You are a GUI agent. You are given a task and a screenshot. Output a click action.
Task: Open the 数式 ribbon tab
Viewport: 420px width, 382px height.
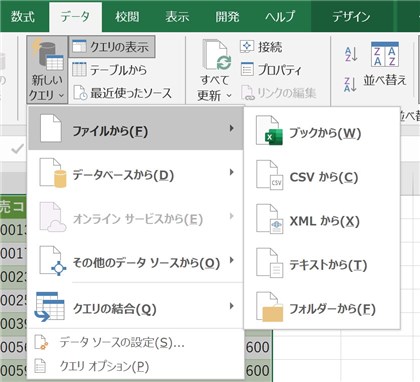(22, 17)
